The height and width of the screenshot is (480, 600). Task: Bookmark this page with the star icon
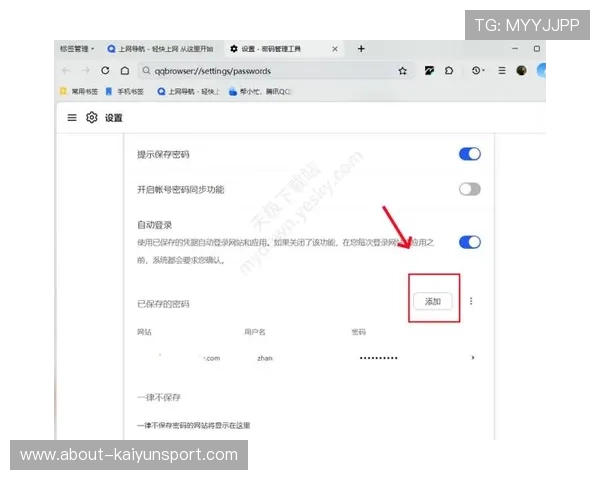pyautogui.click(x=402, y=71)
